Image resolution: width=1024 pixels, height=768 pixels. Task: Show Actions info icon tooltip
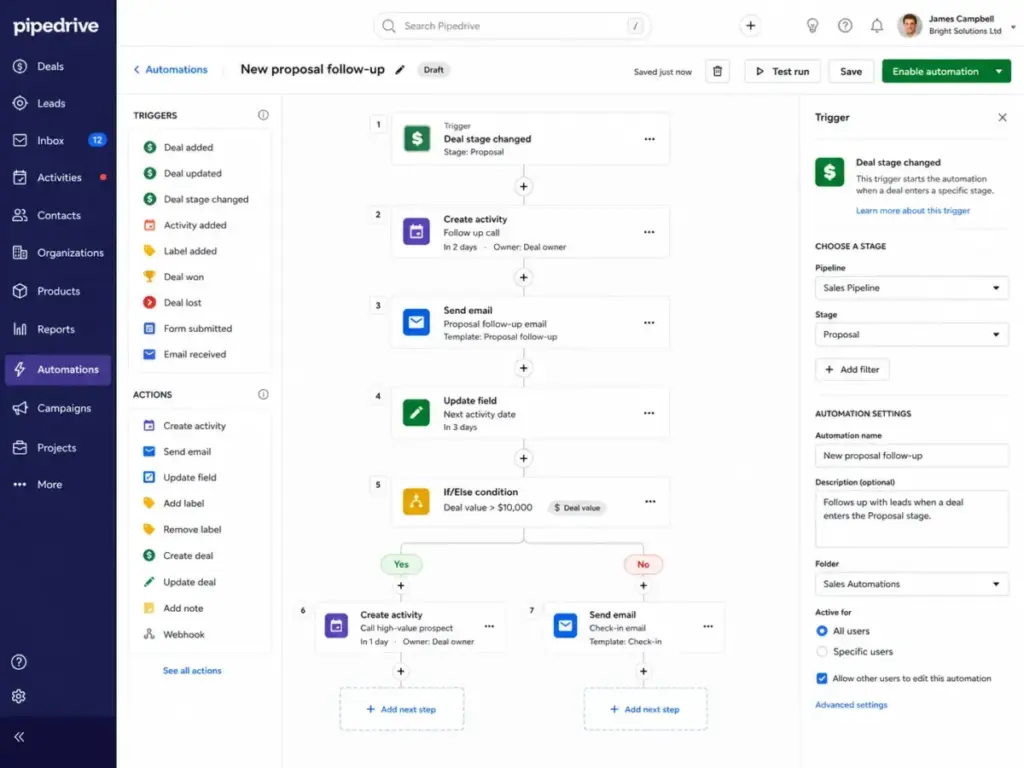[x=263, y=394]
